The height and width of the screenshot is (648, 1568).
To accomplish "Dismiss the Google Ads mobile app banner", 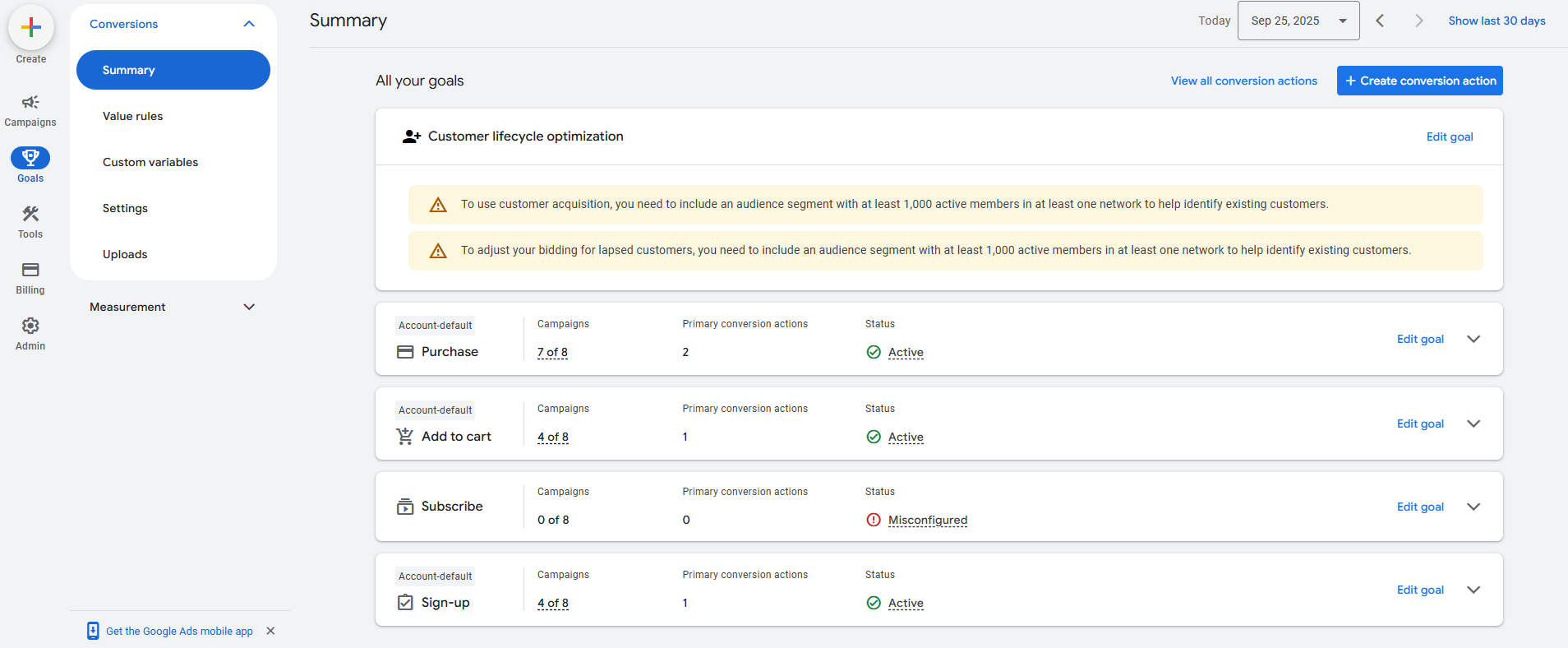I will pyautogui.click(x=270, y=631).
